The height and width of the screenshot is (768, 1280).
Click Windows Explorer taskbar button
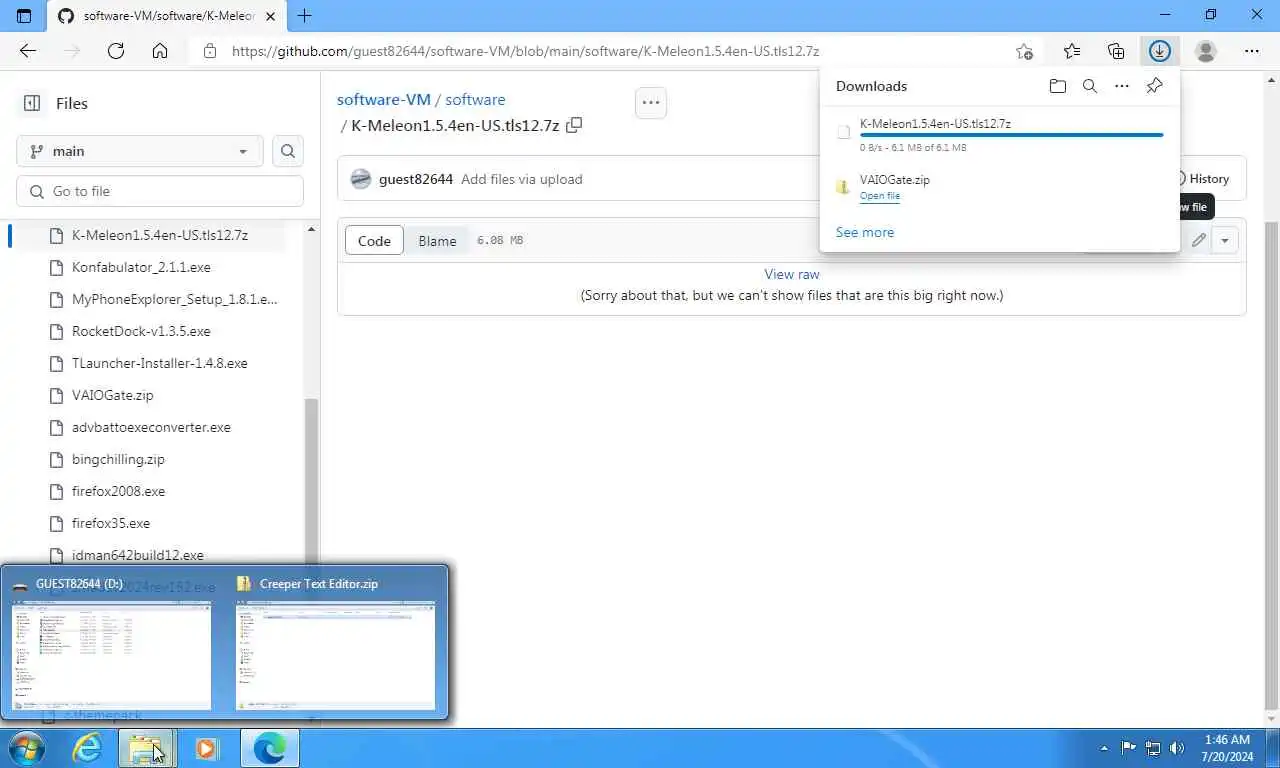[x=147, y=748]
